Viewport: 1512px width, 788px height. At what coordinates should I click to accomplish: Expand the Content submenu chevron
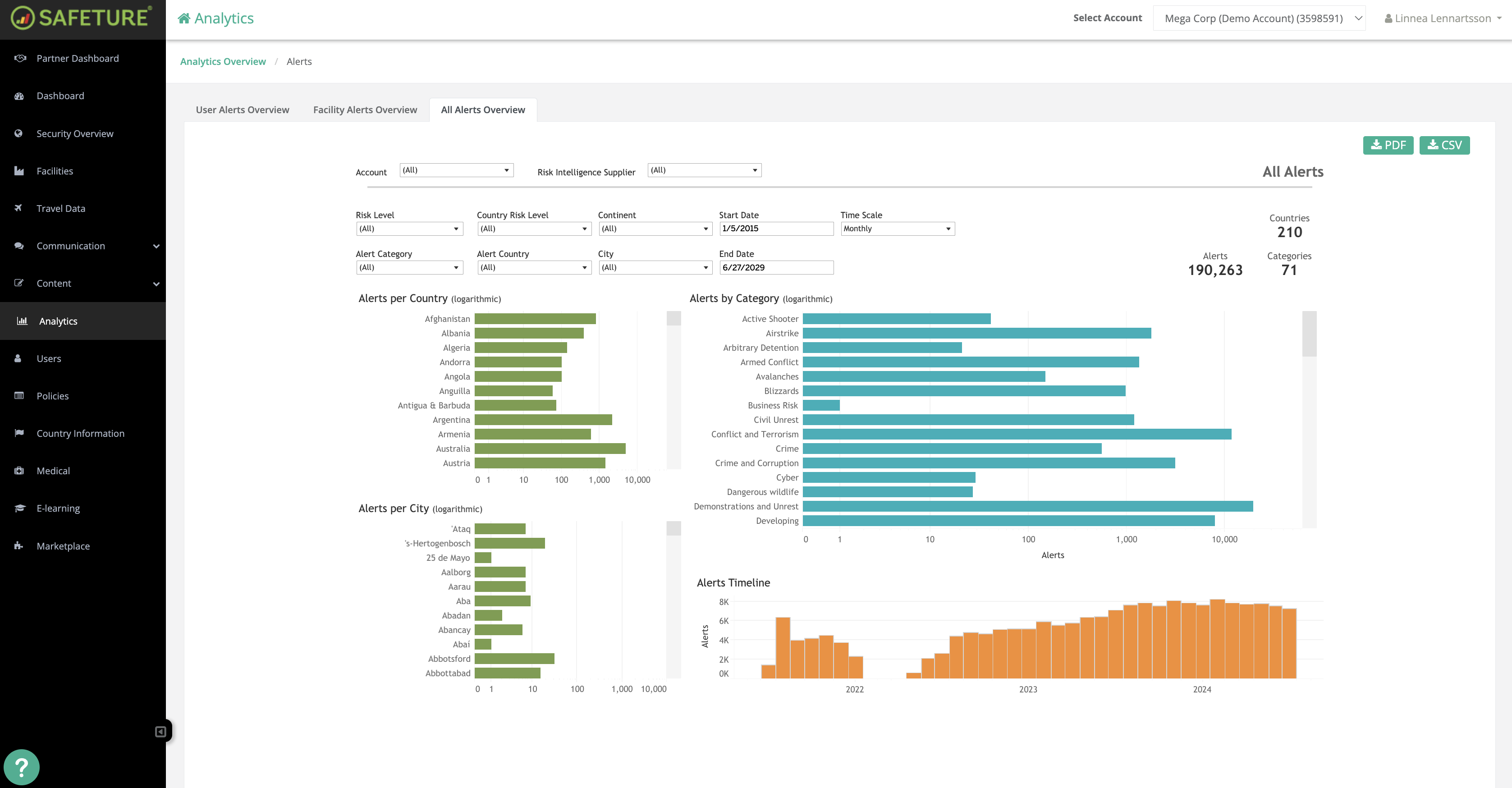[156, 284]
